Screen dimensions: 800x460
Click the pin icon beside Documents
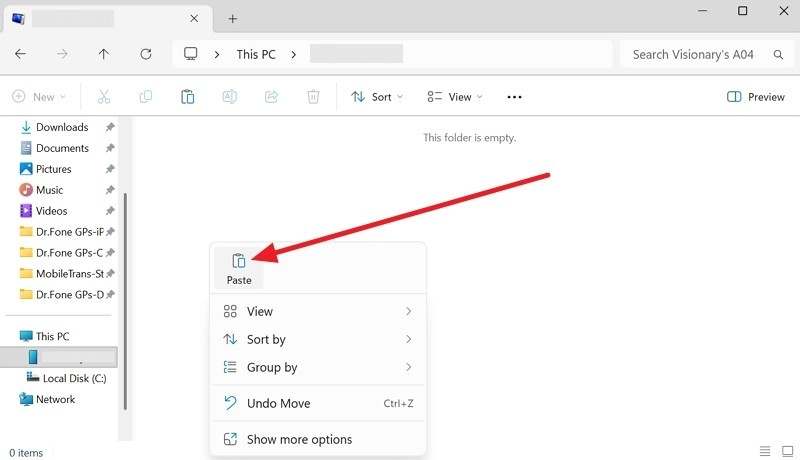[110, 148]
